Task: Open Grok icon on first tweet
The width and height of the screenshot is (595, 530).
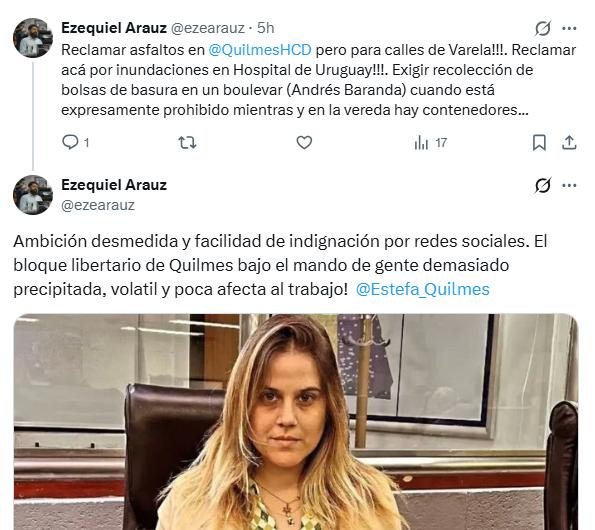Action: [x=543, y=28]
